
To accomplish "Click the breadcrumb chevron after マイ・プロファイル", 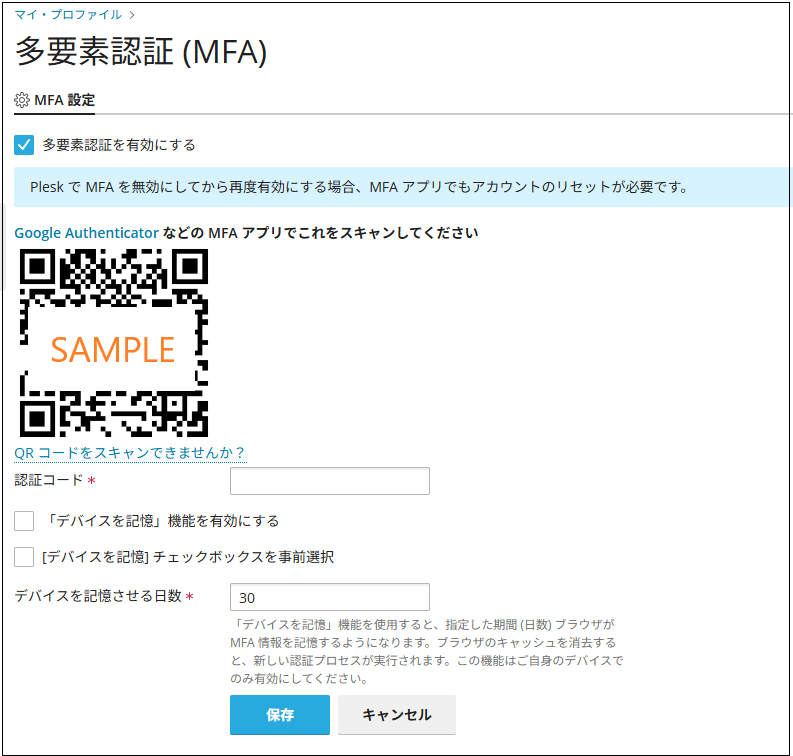I will pyautogui.click(x=132, y=15).
